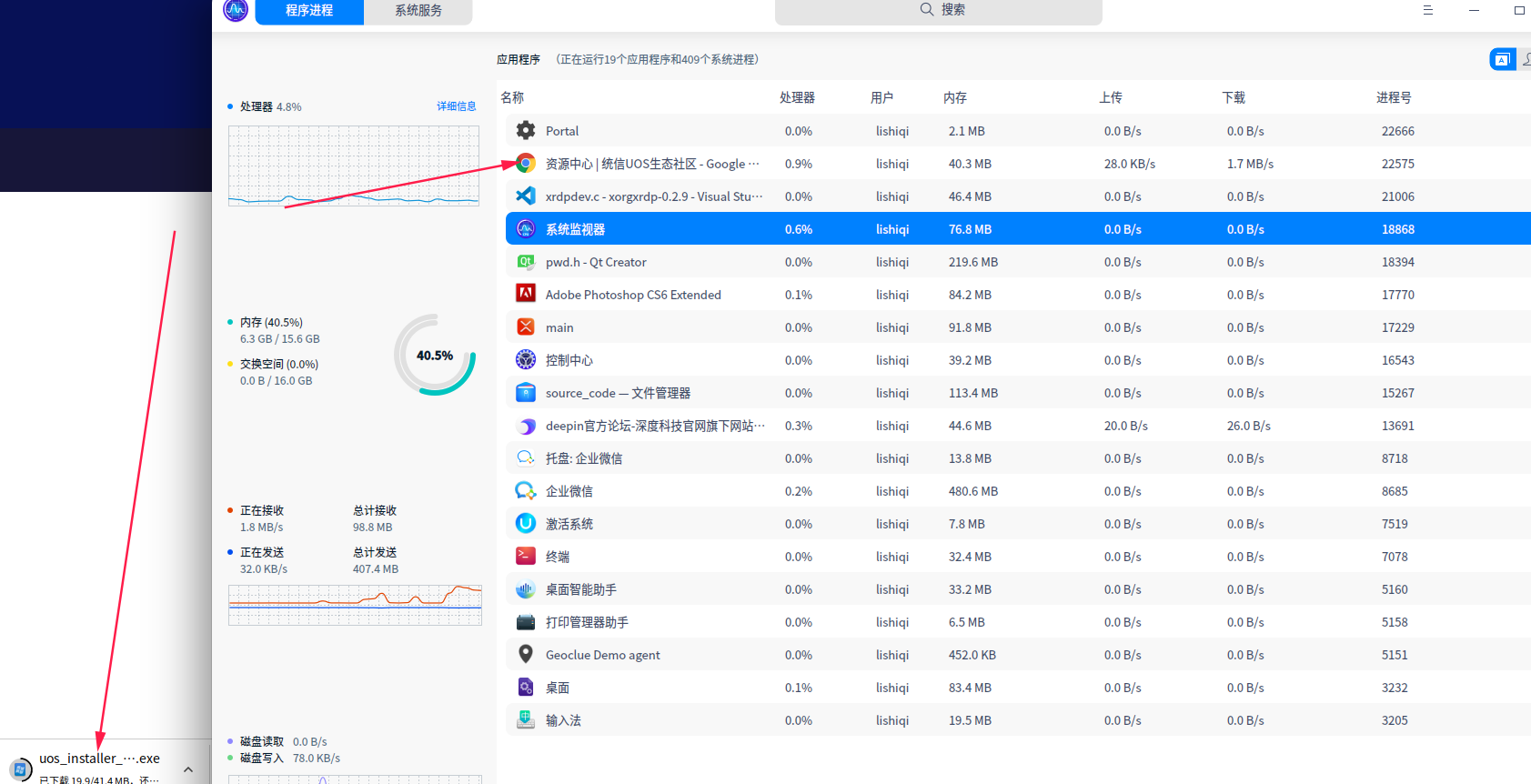Viewport: 1531px width, 784px height.
Task: Click the 1.7 MB/s download value
Action: pyautogui.click(x=1250, y=164)
